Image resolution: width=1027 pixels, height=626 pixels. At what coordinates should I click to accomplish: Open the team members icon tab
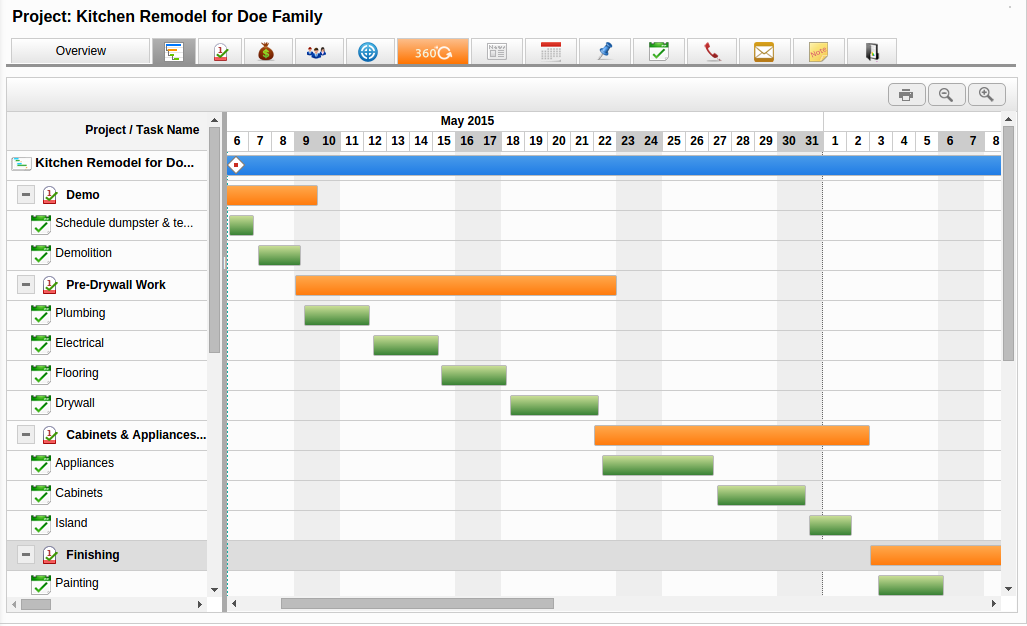317,52
